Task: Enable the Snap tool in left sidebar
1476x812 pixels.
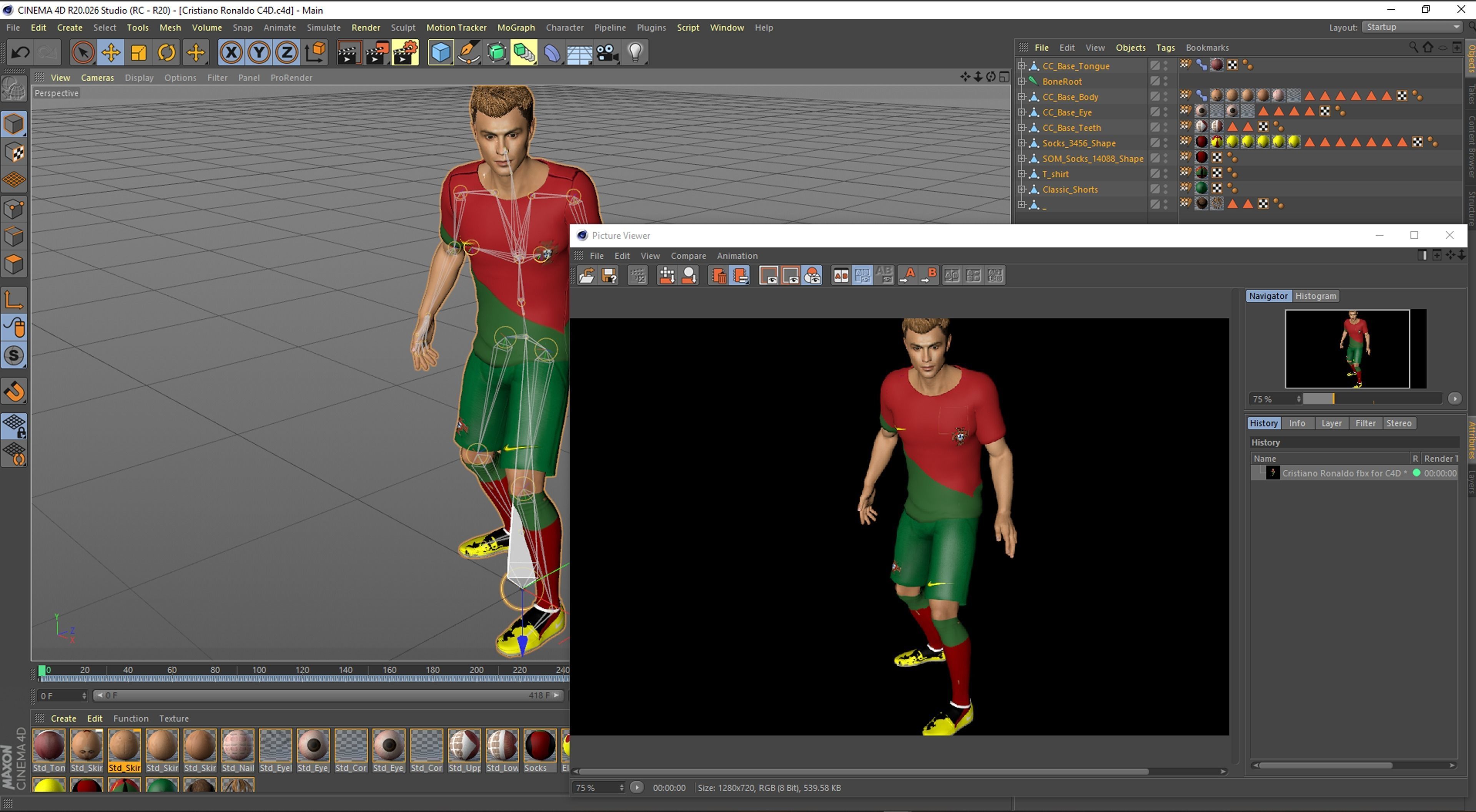Action: tap(14, 392)
